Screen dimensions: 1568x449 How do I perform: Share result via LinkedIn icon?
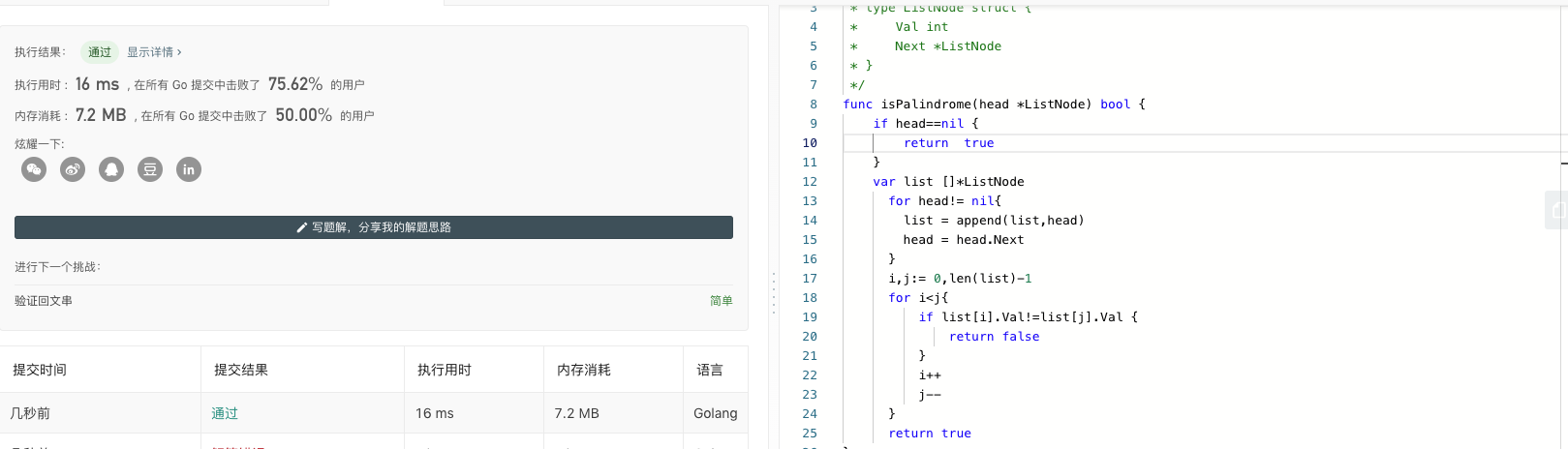click(x=189, y=169)
